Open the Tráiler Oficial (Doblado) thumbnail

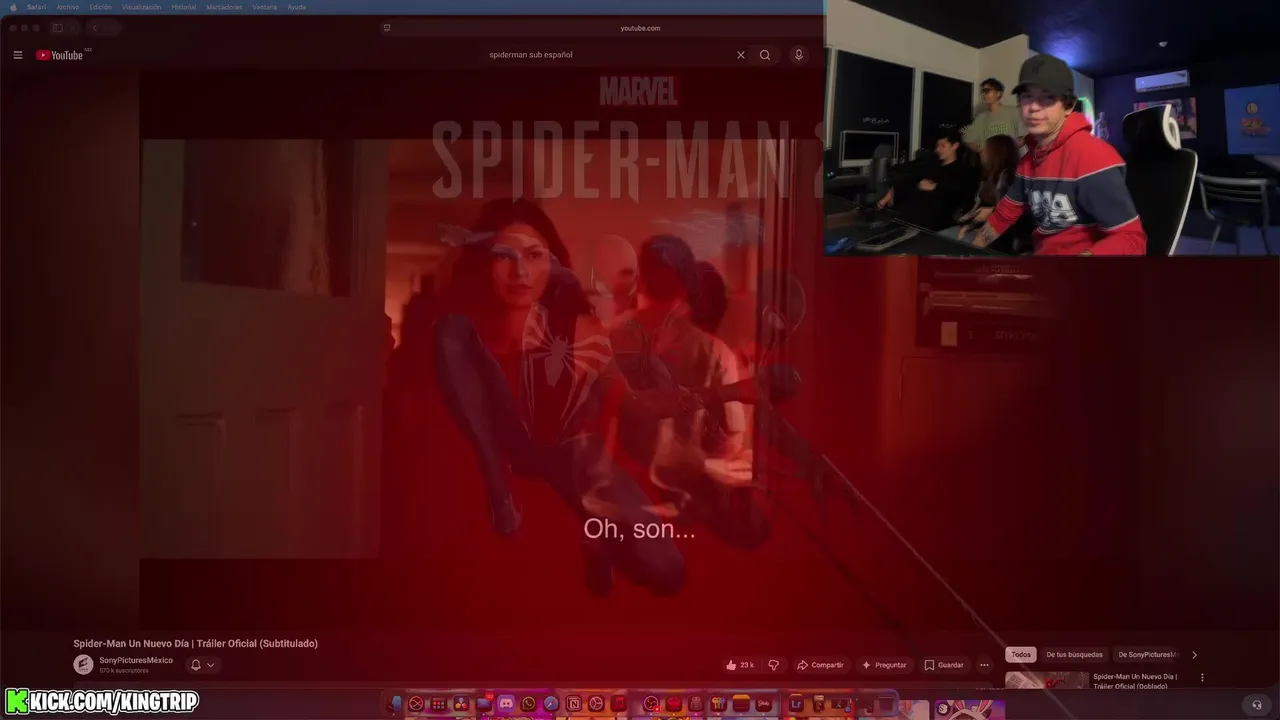point(1047,681)
